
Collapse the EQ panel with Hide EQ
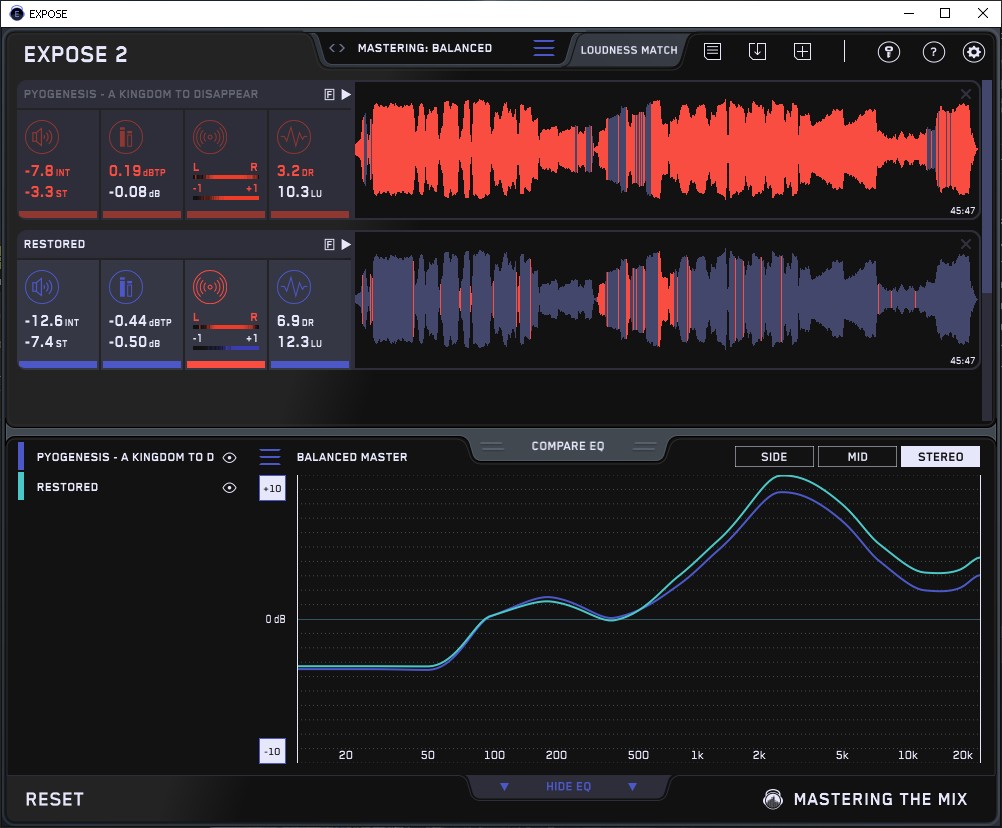click(x=568, y=786)
